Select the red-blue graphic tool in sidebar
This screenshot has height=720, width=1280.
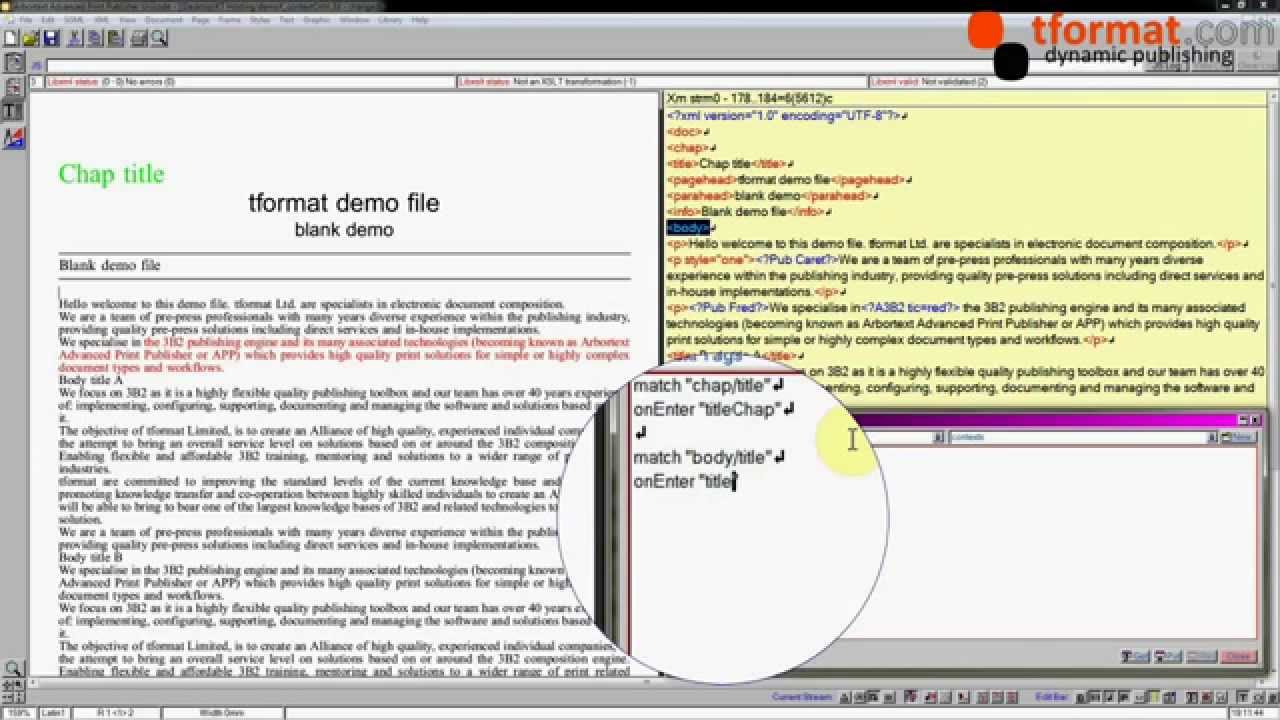coord(14,138)
